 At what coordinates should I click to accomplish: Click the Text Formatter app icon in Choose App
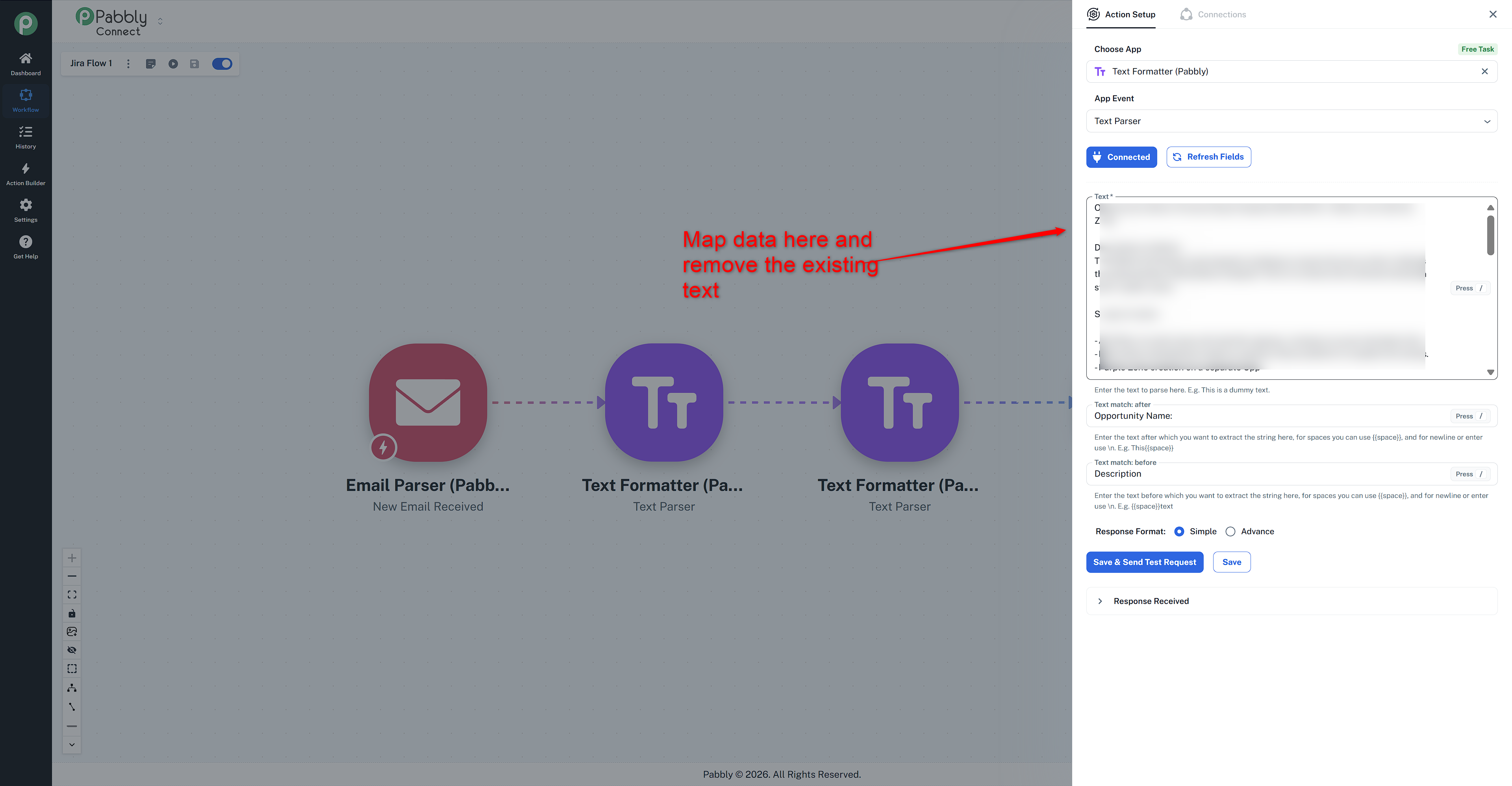(x=1100, y=72)
